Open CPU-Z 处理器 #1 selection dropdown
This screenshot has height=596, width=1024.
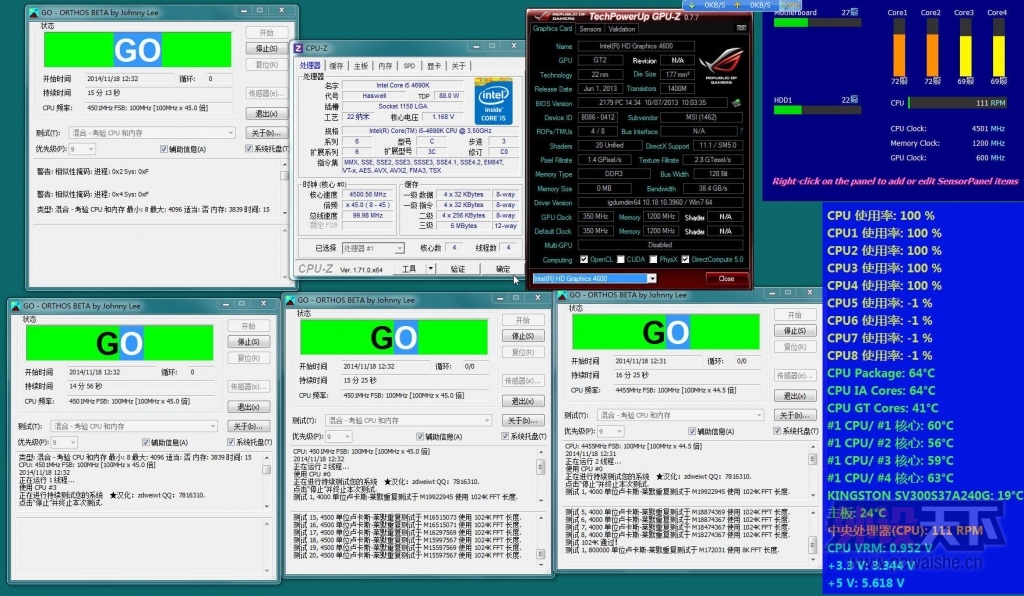coord(399,248)
